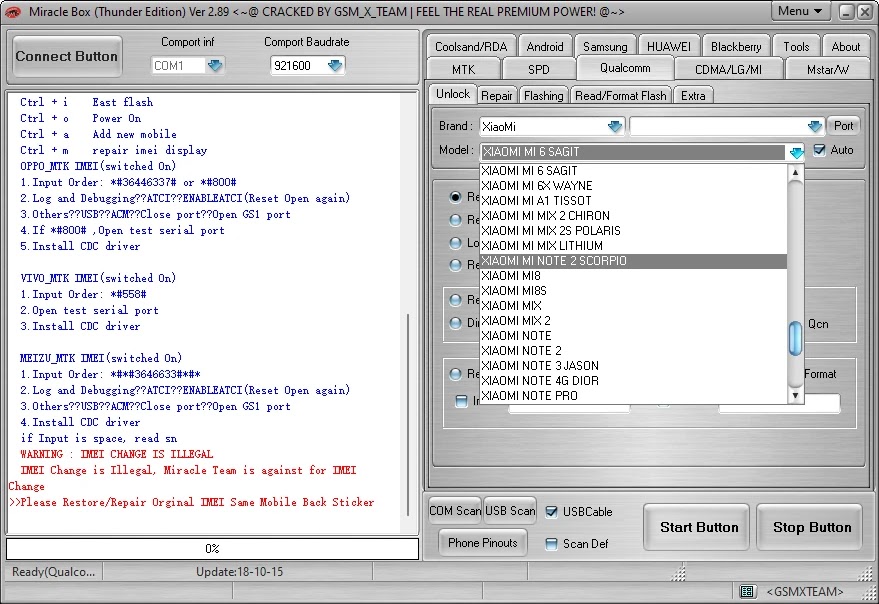Select the radio button beside Di label
This screenshot has height=604, width=879.
coord(455,322)
